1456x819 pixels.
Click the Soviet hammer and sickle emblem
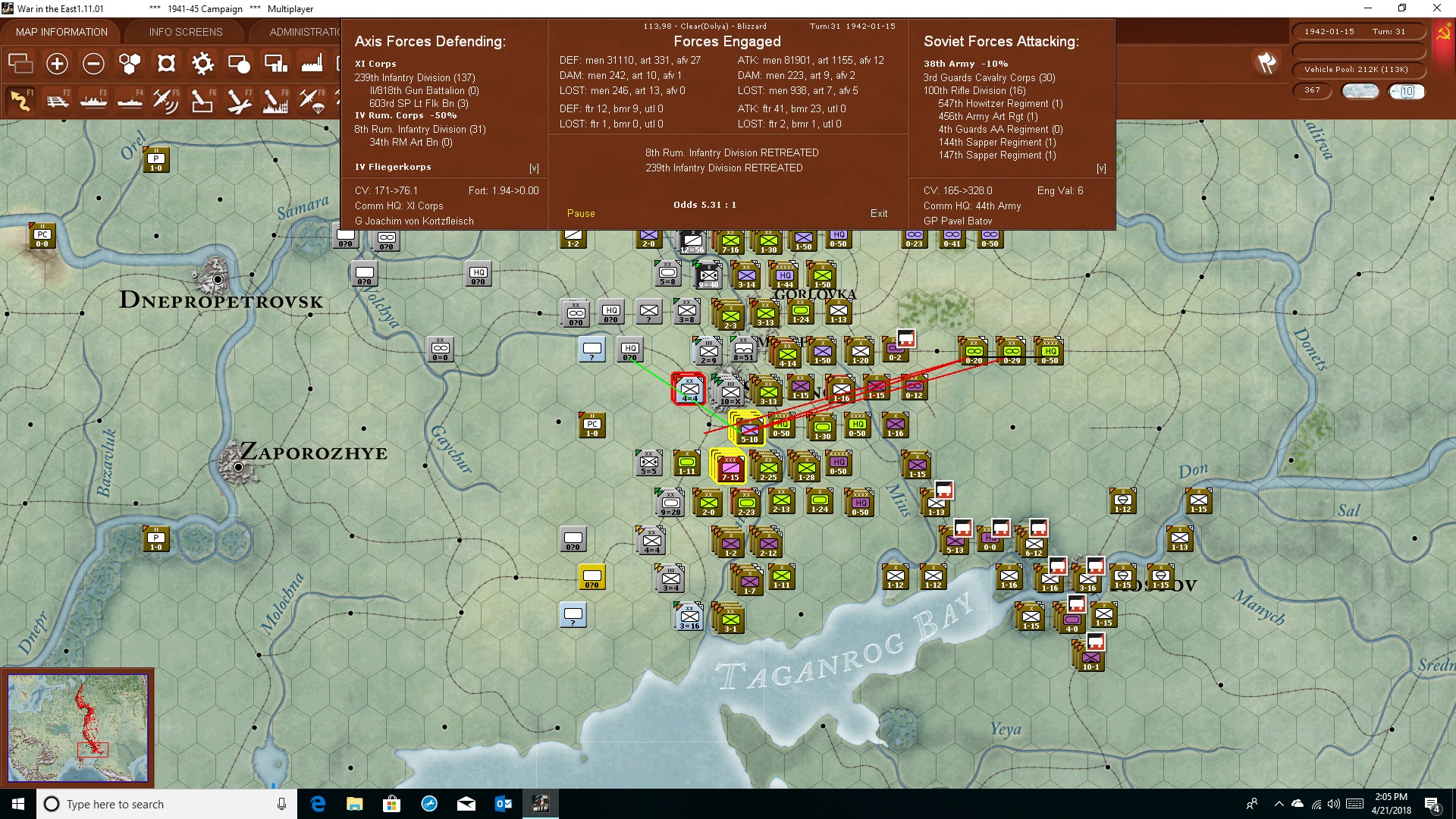(x=1443, y=33)
